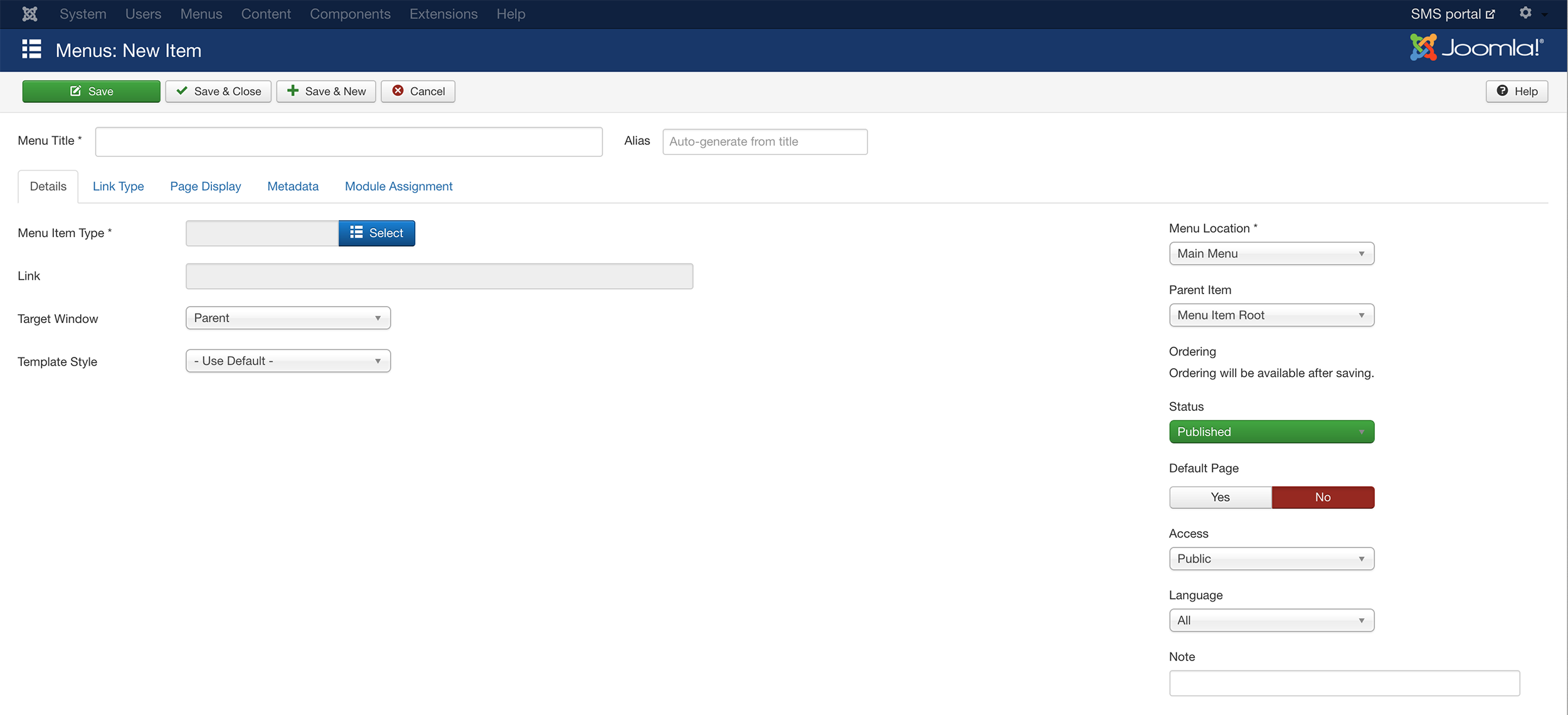Click the Joomla logo icon in the top-left corner

pyautogui.click(x=29, y=14)
